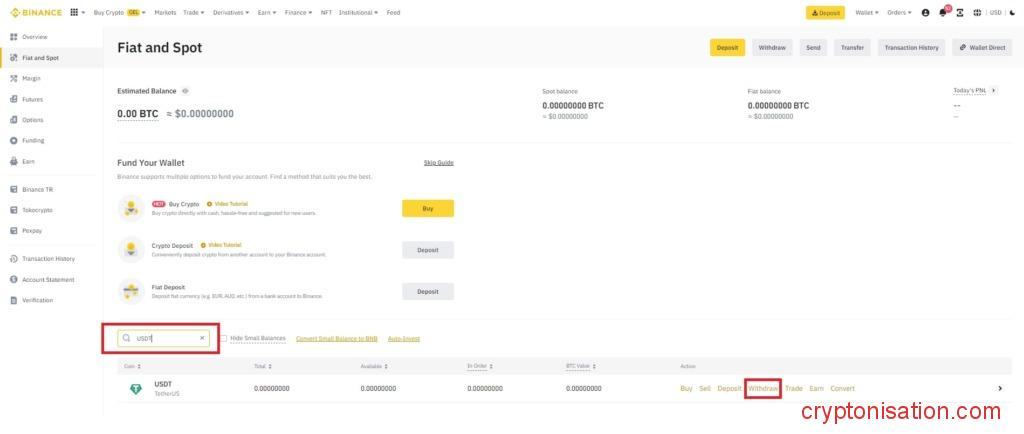Clear the USDT search with X icon
Image resolution: width=1024 pixels, height=434 pixels.
(x=202, y=338)
